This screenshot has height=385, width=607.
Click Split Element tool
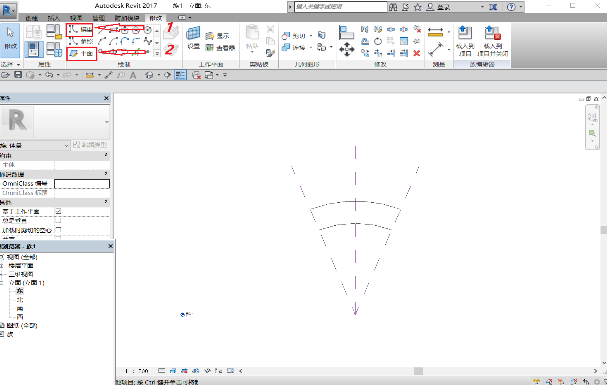(391, 29)
